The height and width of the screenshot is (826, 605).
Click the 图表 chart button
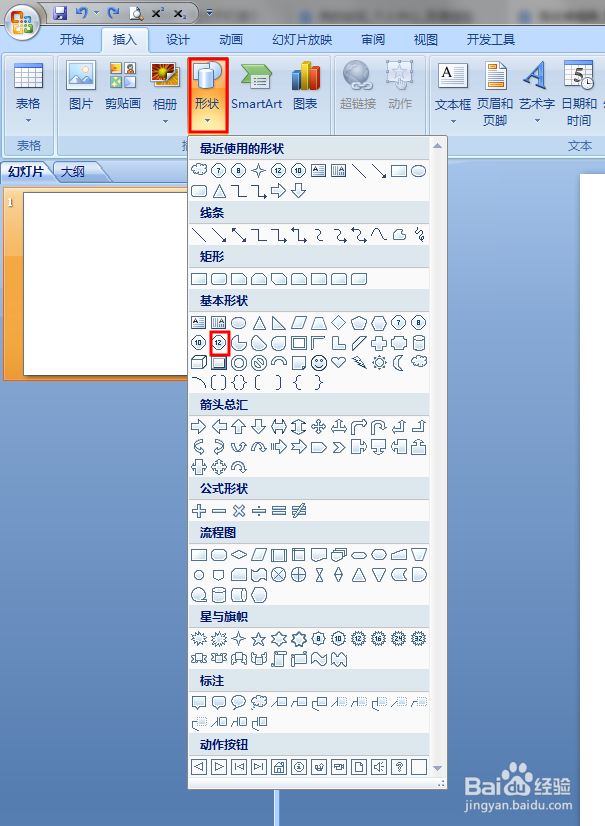pos(306,86)
